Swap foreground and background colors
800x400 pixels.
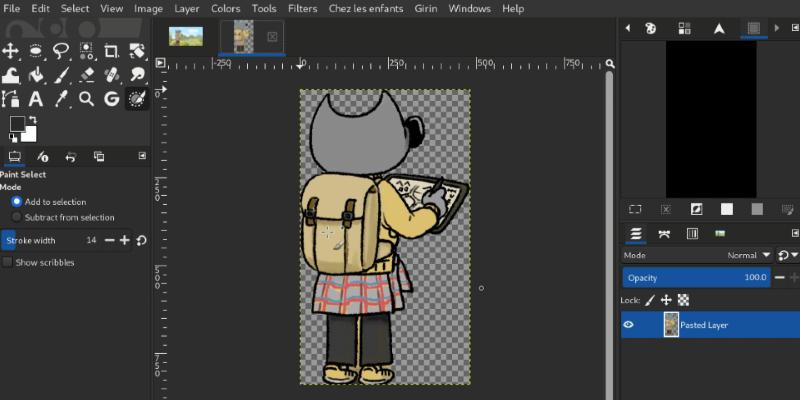pos(33,120)
